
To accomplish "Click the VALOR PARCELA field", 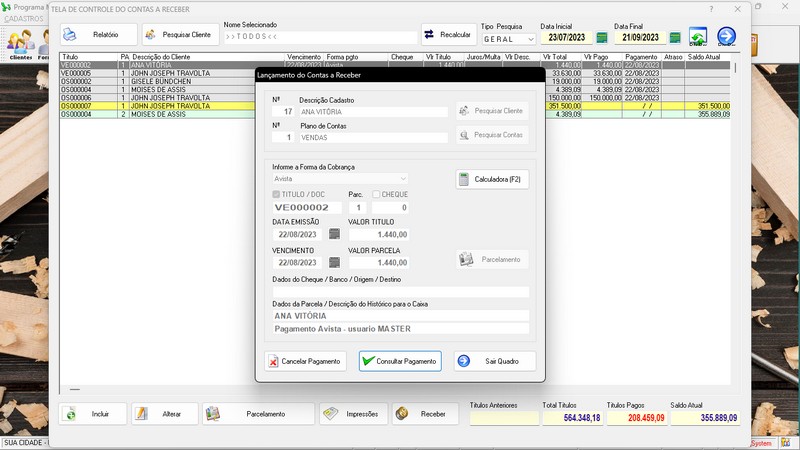I will tap(379, 263).
